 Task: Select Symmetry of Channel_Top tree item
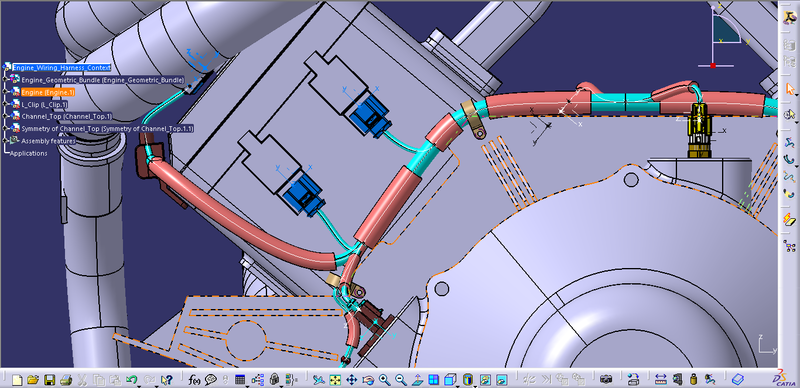107,129
